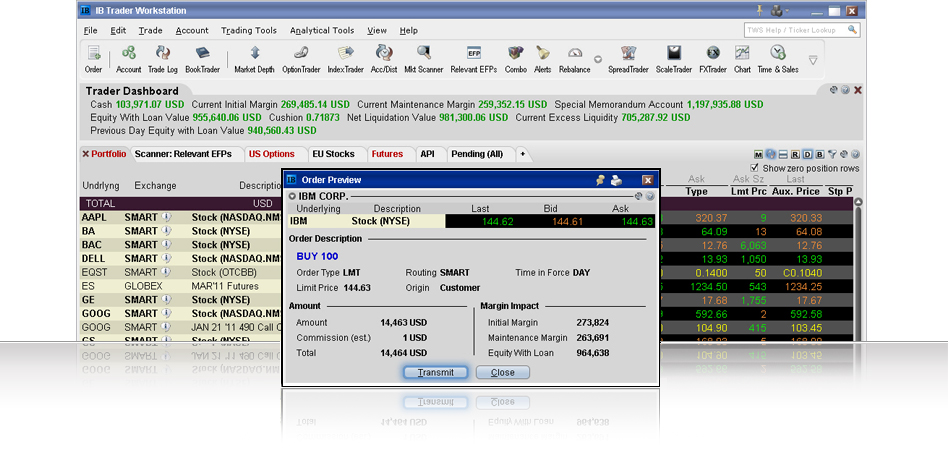The width and height of the screenshot is (948, 460).
Task: Open the Trading Tools menu
Action: [x=248, y=30]
